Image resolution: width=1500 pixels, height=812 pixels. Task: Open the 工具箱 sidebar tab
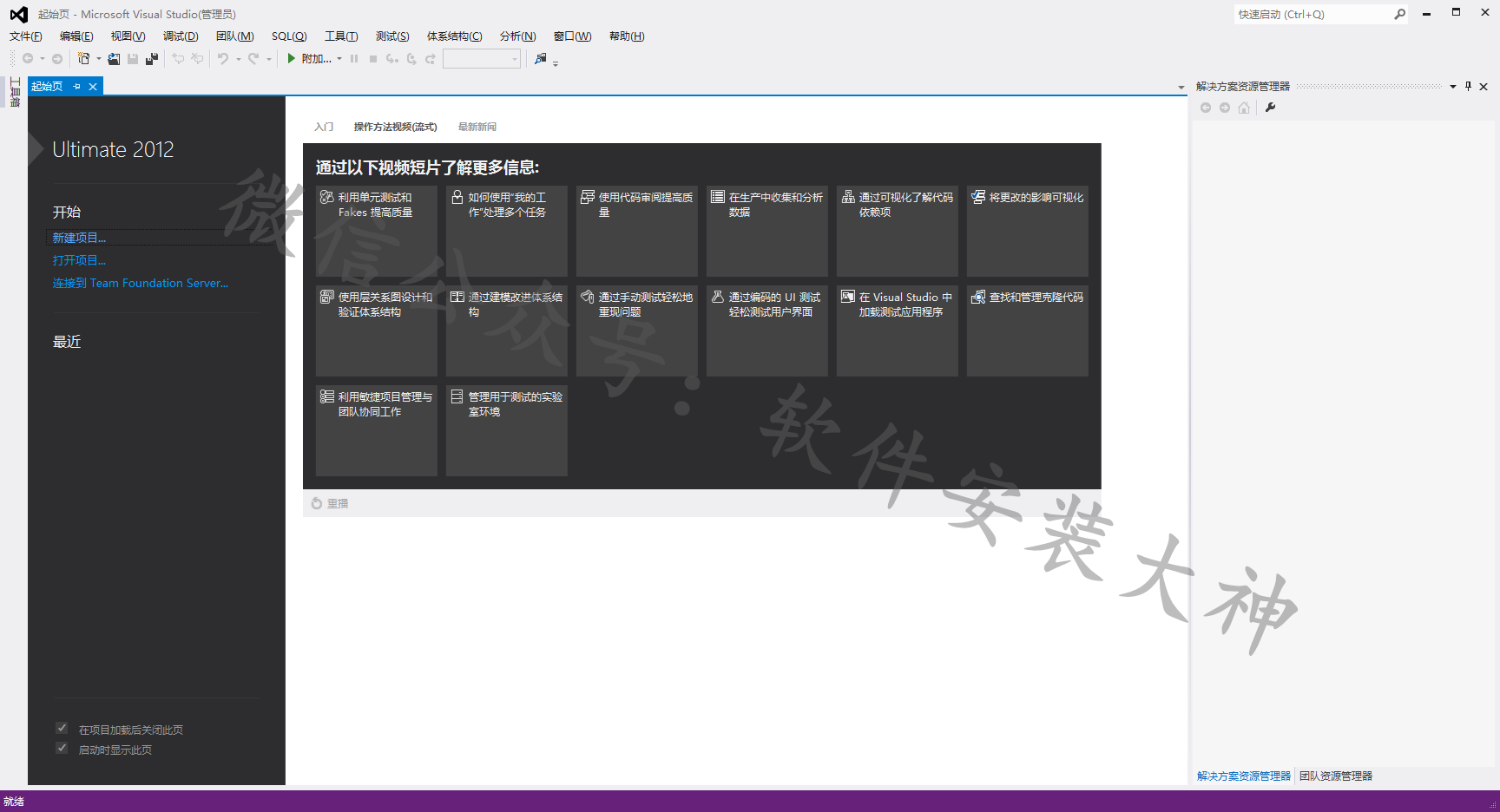click(x=15, y=92)
